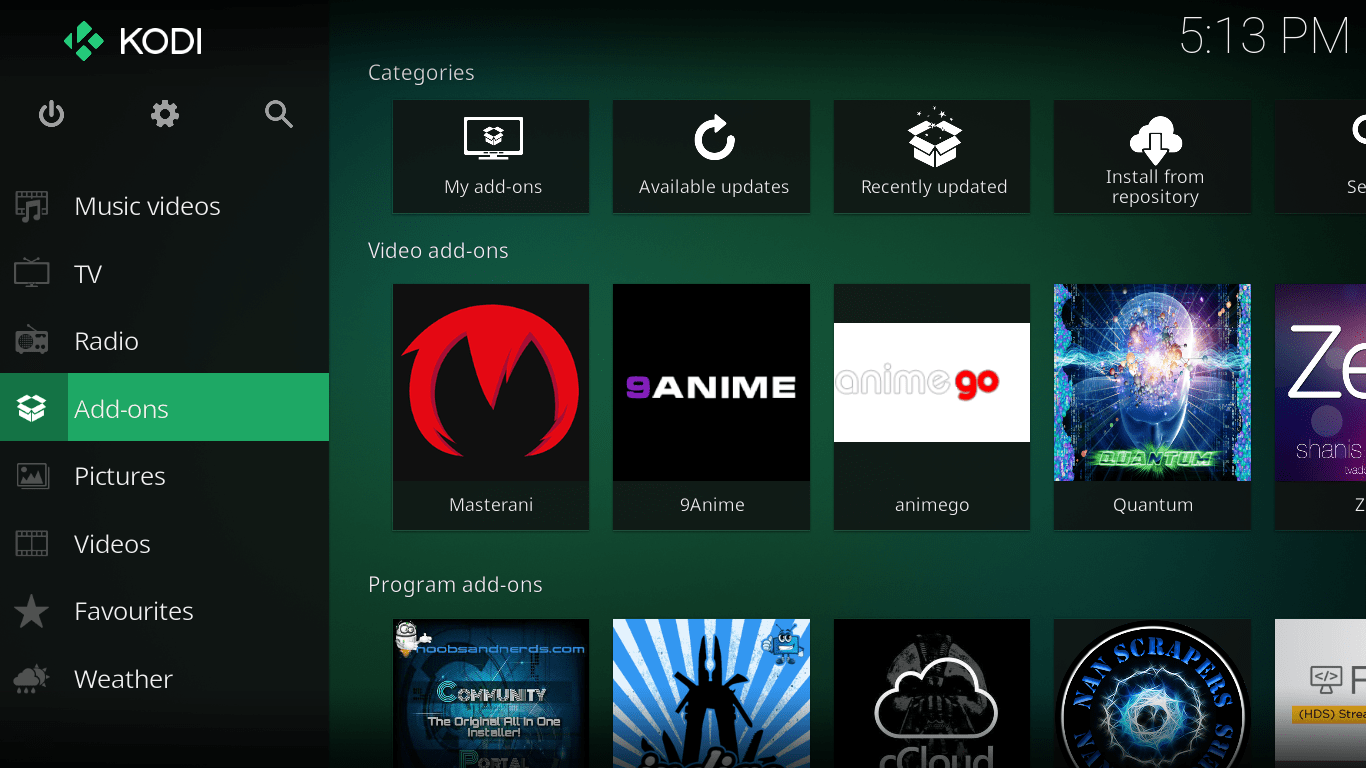Open the Pictures menu label

tap(120, 476)
